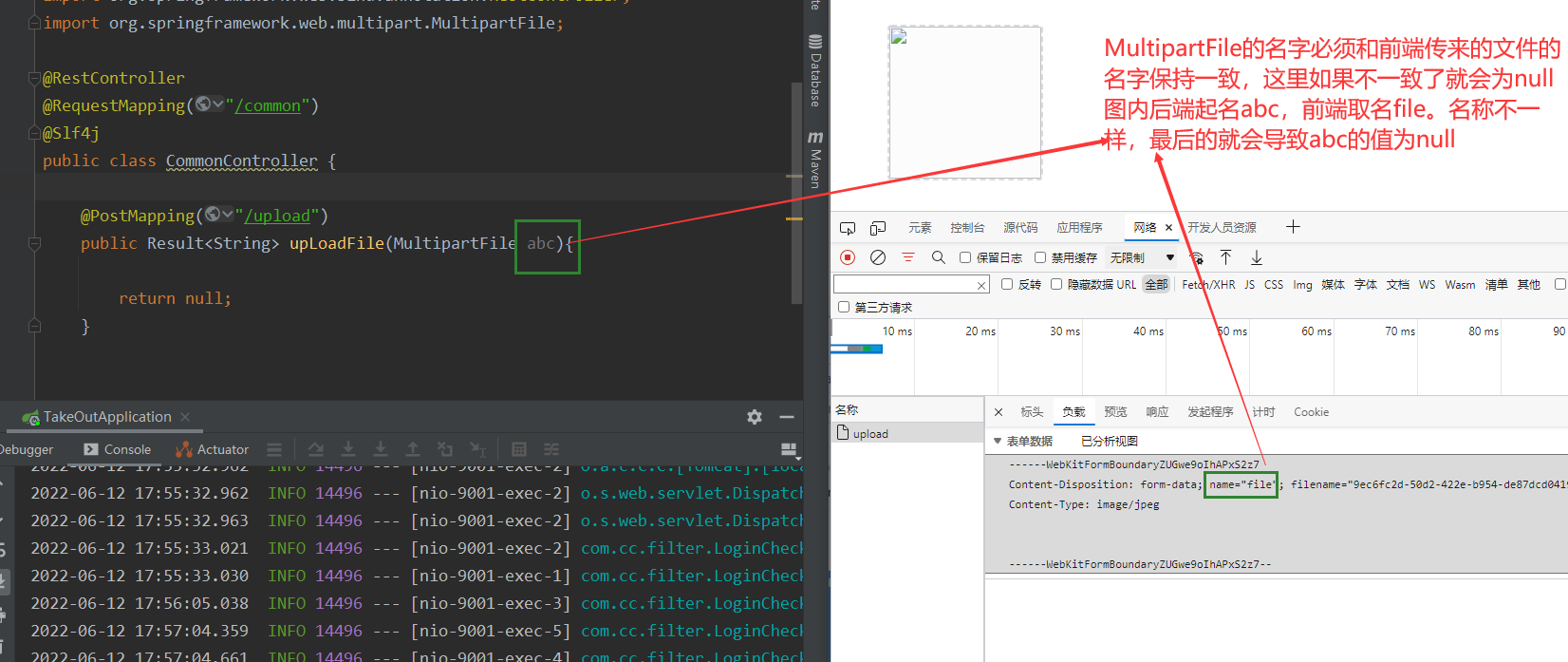Open the 响应 request detail tab
The width and height of the screenshot is (1568, 662).
coord(1157,412)
